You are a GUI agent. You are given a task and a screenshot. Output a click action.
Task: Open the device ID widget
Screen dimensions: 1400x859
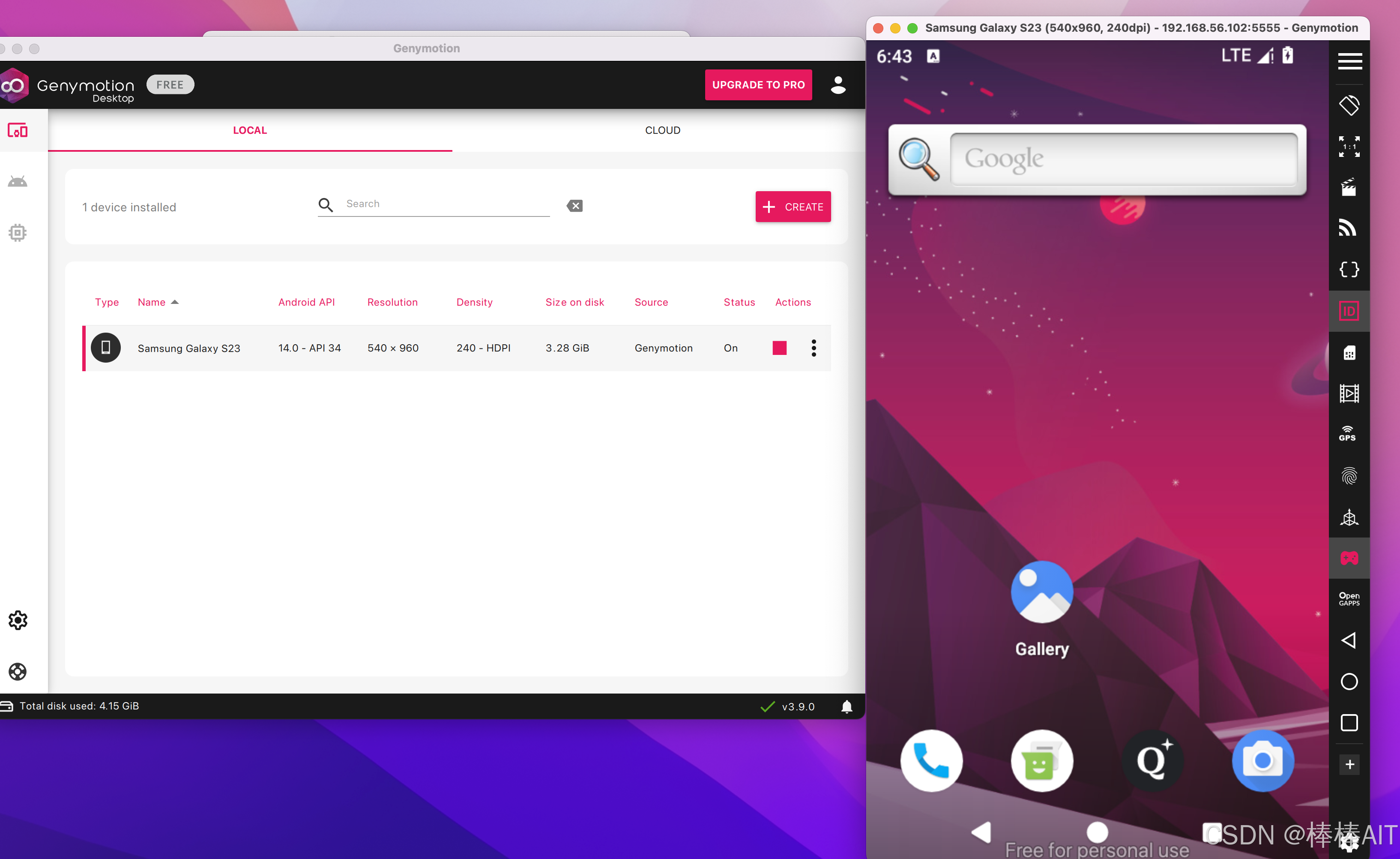tap(1349, 311)
